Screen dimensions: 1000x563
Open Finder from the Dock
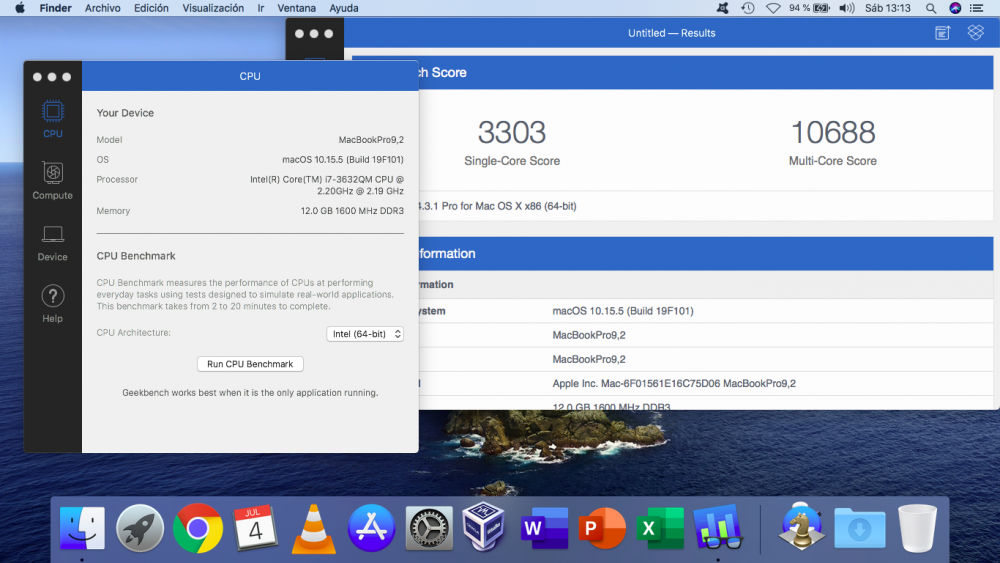coord(82,528)
